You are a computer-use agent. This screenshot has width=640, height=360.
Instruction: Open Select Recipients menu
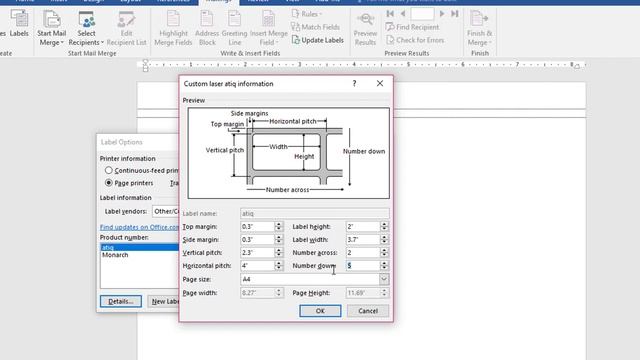[86, 28]
